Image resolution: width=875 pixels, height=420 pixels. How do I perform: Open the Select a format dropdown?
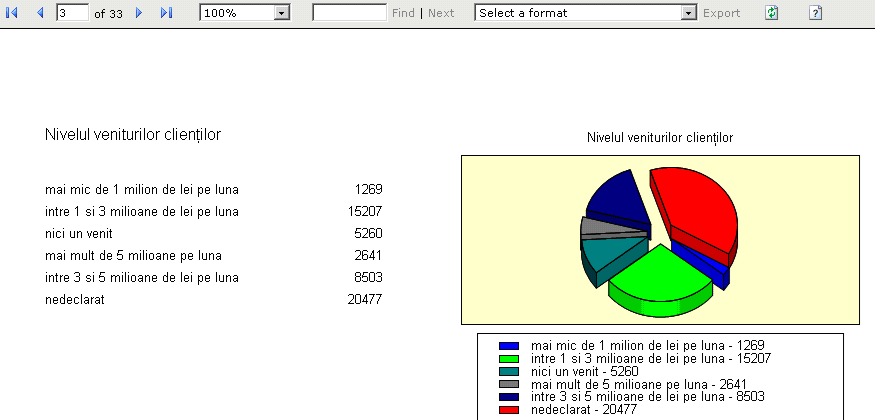click(586, 12)
